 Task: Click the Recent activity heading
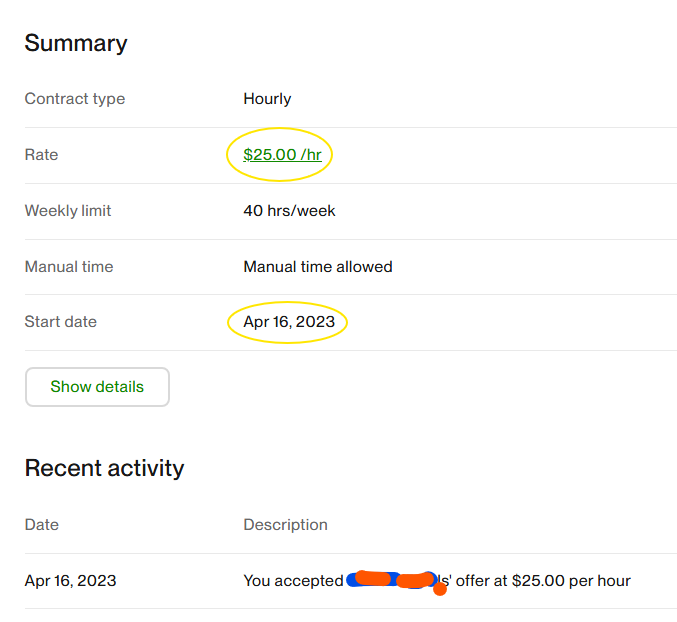pyautogui.click(x=104, y=468)
